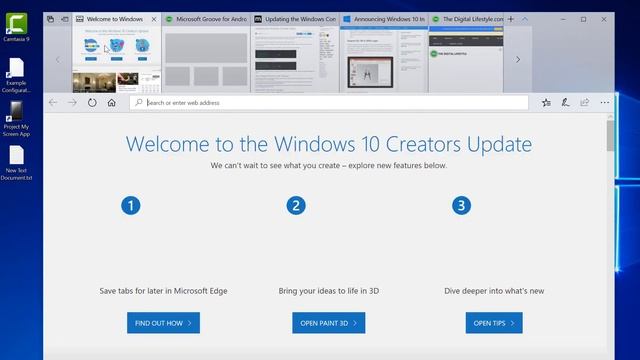Switch to The Digital Lifestyle.com tab
Image resolution: width=640 pixels, height=360 pixels.
466,19
